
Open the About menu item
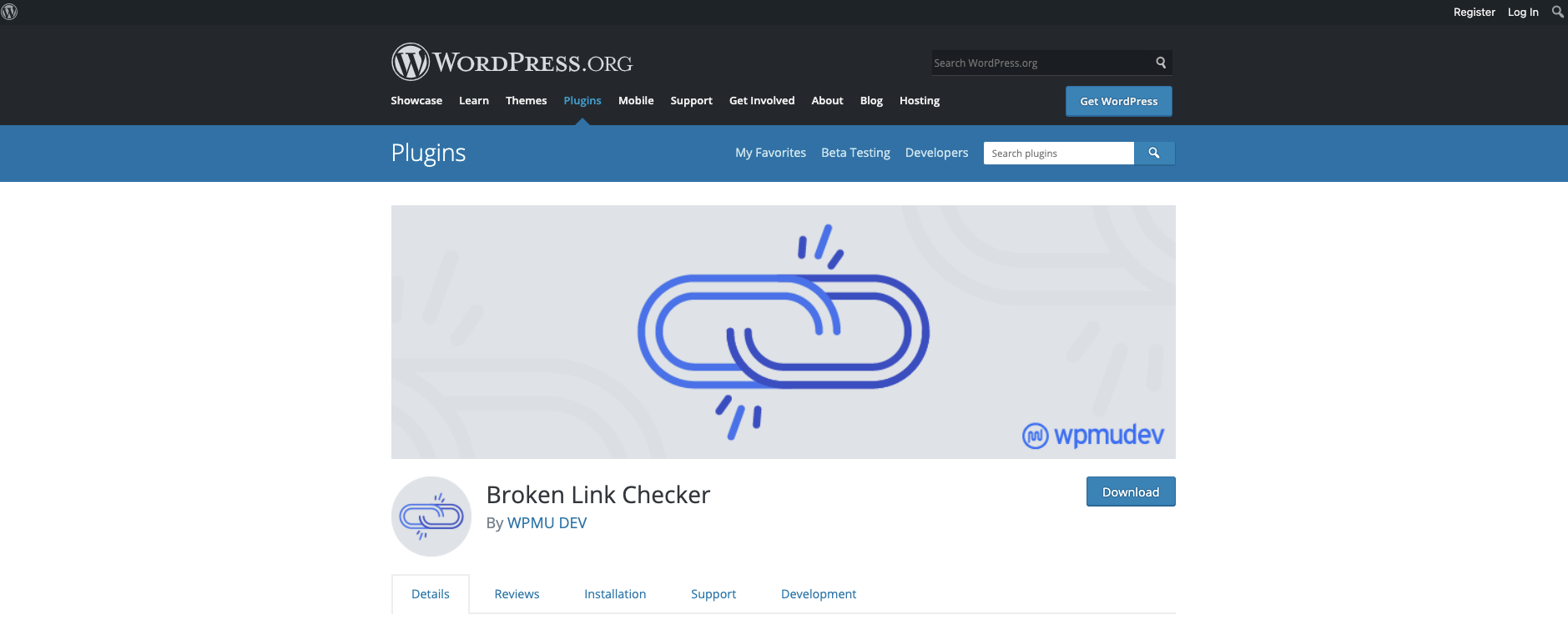click(x=827, y=100)
